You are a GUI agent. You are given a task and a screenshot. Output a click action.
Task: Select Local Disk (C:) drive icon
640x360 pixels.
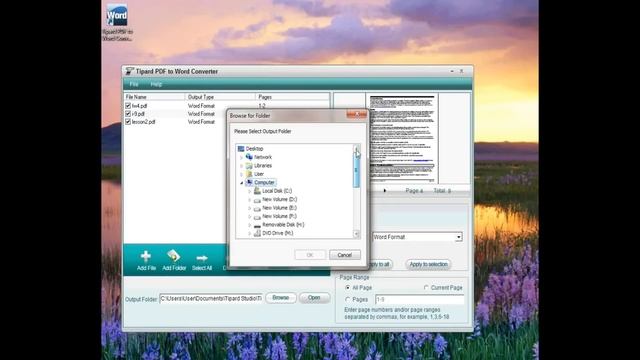click(x=257, y=191)
